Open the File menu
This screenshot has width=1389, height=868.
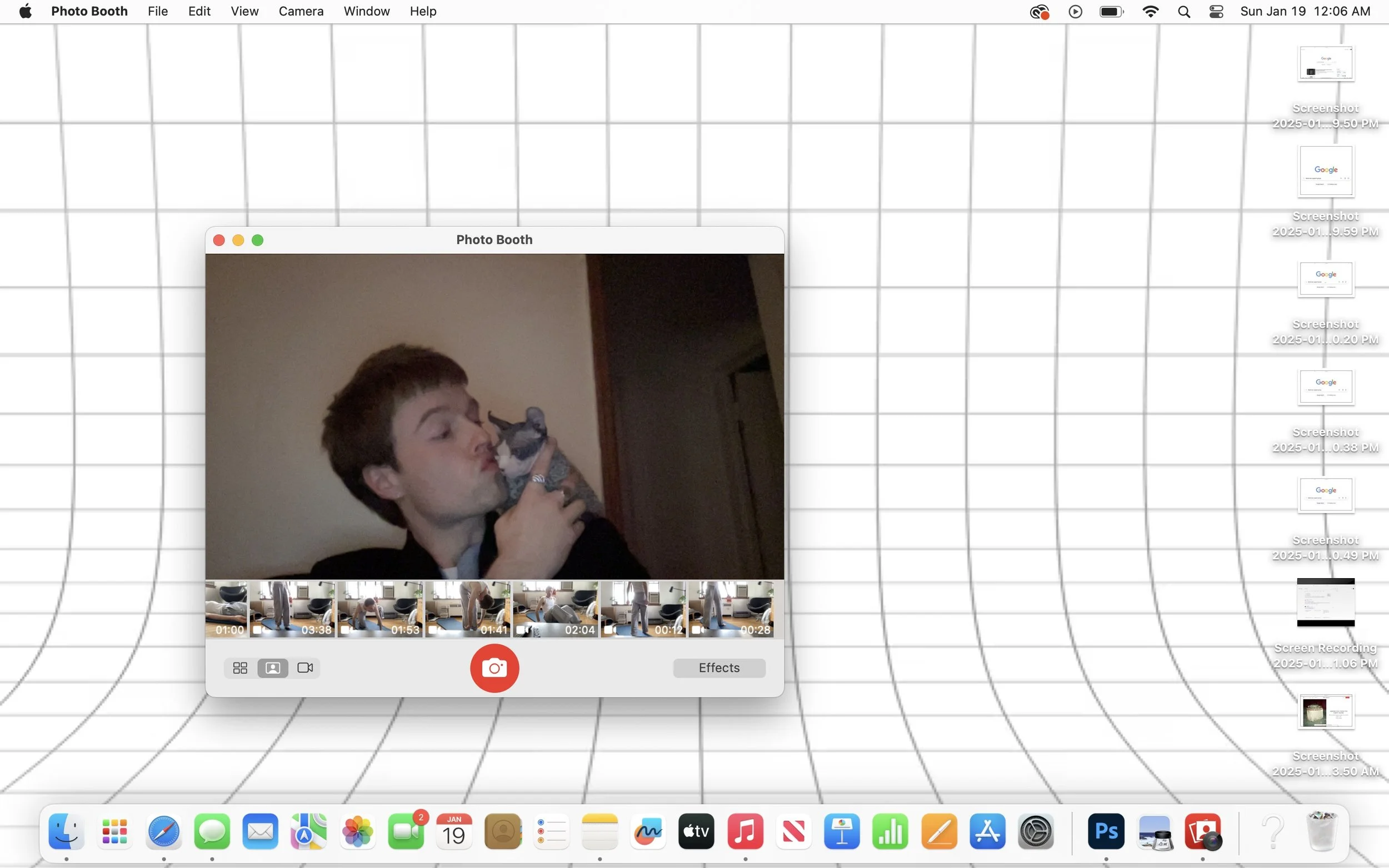(157, 12)
